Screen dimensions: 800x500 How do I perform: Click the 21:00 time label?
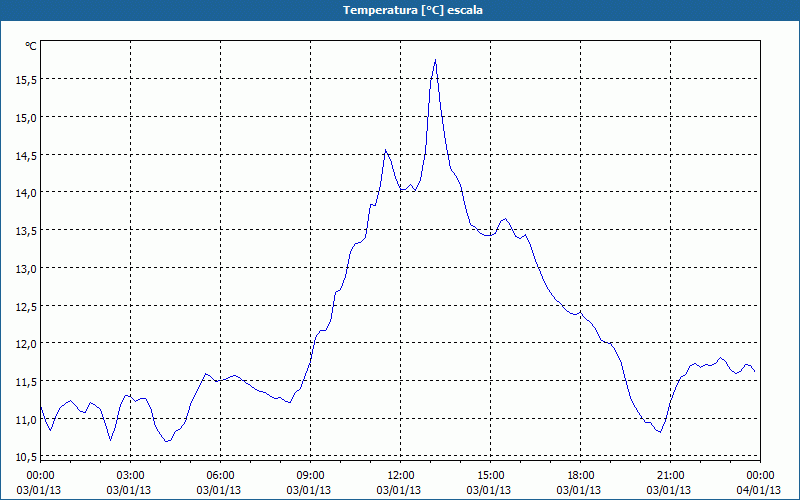pyautogui.click(x=670, y=476)
